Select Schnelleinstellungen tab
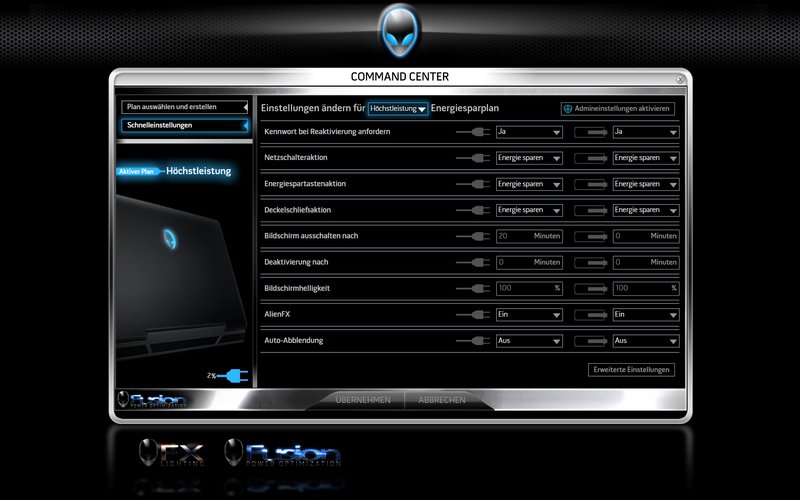800x500 pixels. click(x=185, y=126)
